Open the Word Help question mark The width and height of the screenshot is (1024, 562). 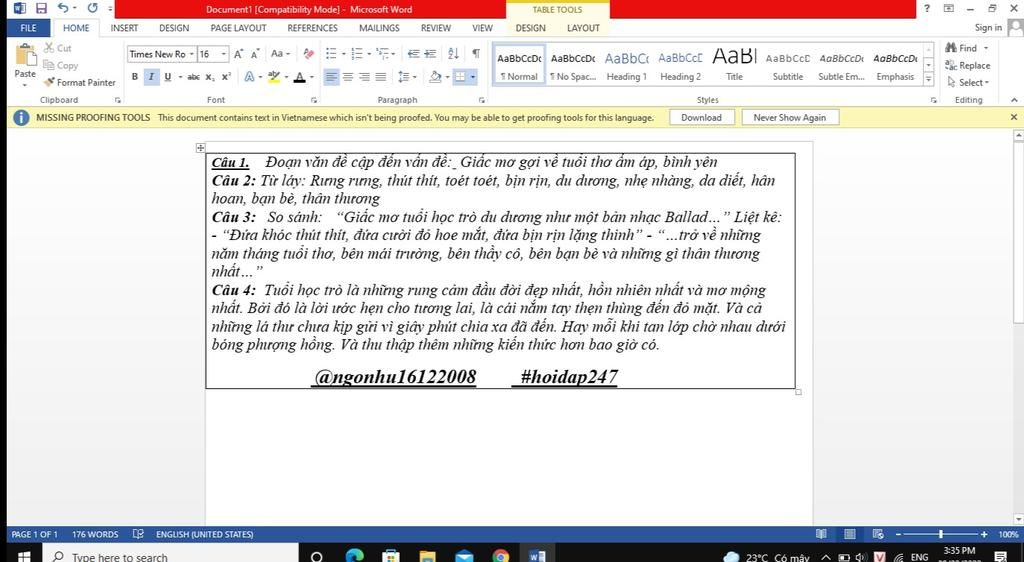pyautogui.click(x=927, y=8)
